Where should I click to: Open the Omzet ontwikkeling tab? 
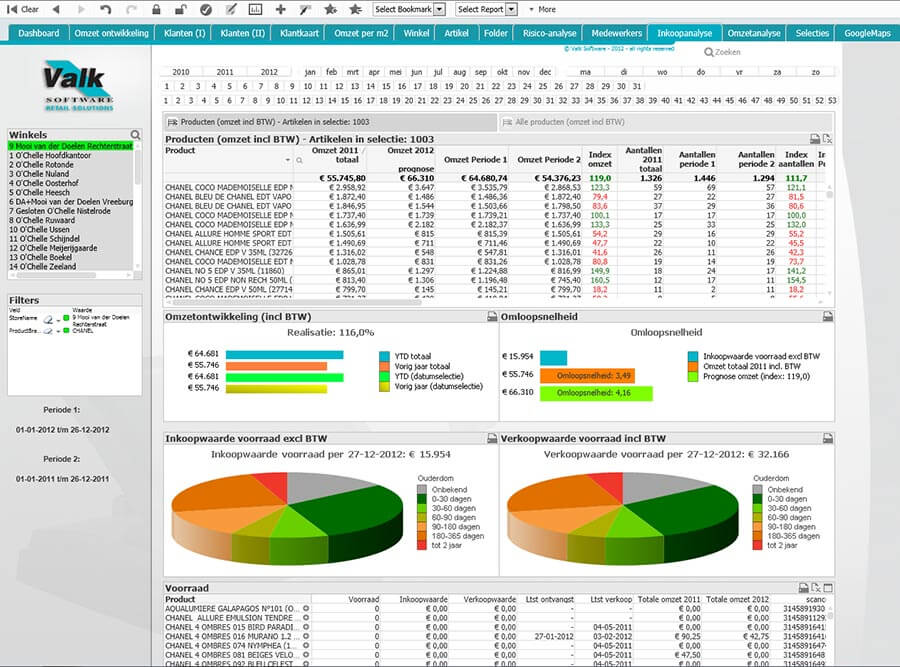(x=111, y=33)
